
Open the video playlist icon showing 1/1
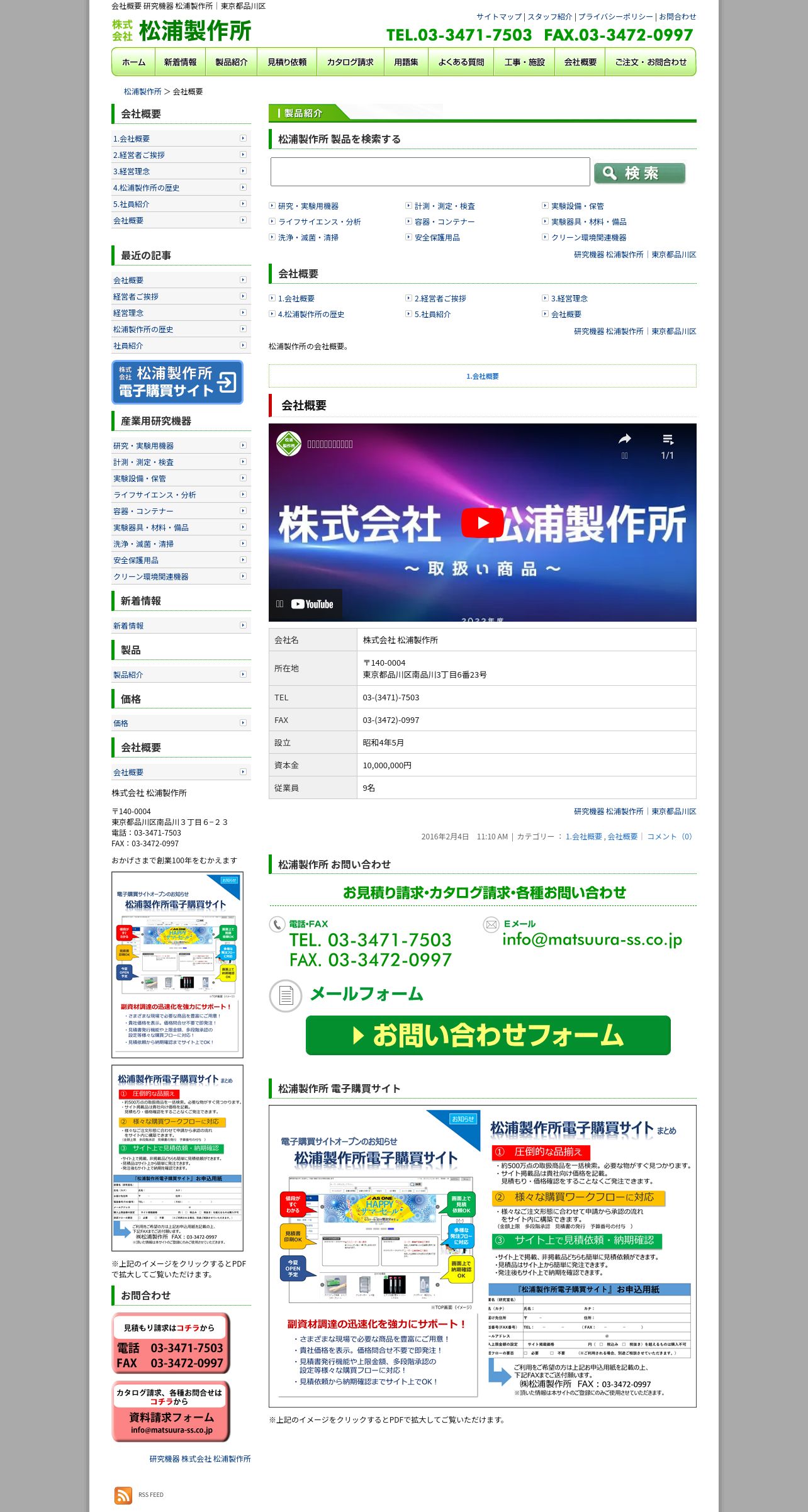668,439
